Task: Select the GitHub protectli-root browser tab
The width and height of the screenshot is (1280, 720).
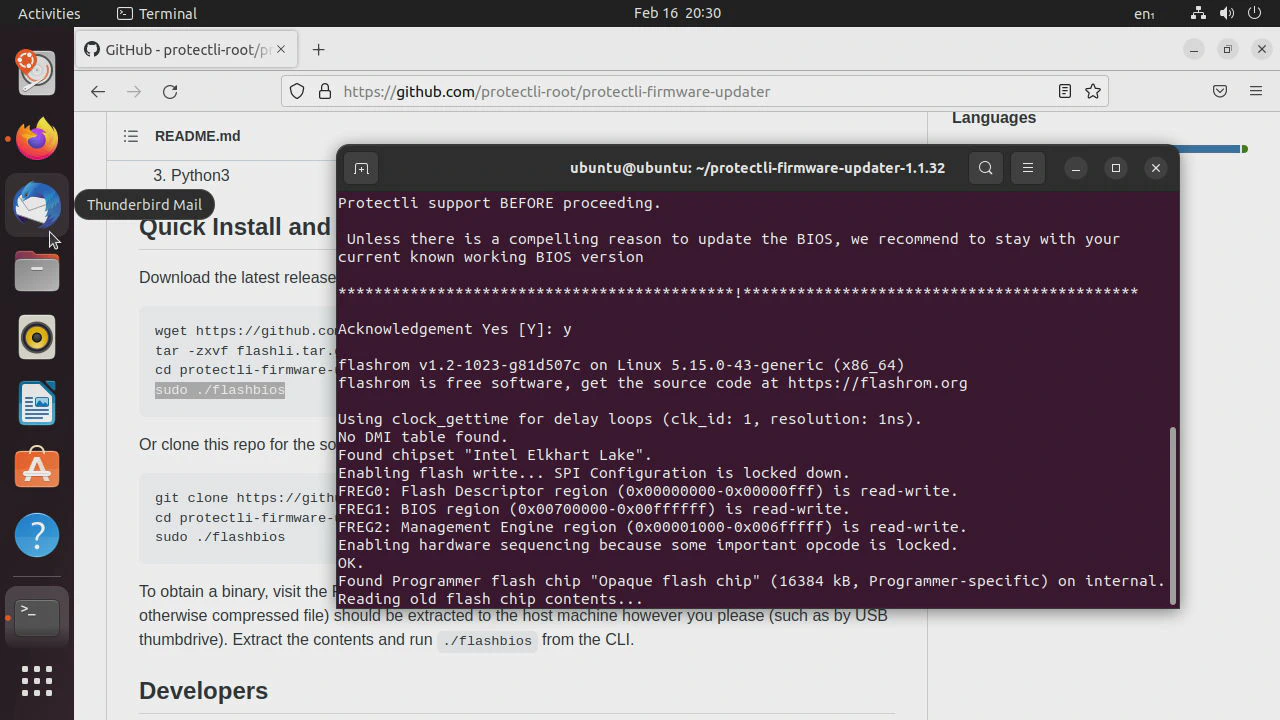Action: click(x=186, y=49)
